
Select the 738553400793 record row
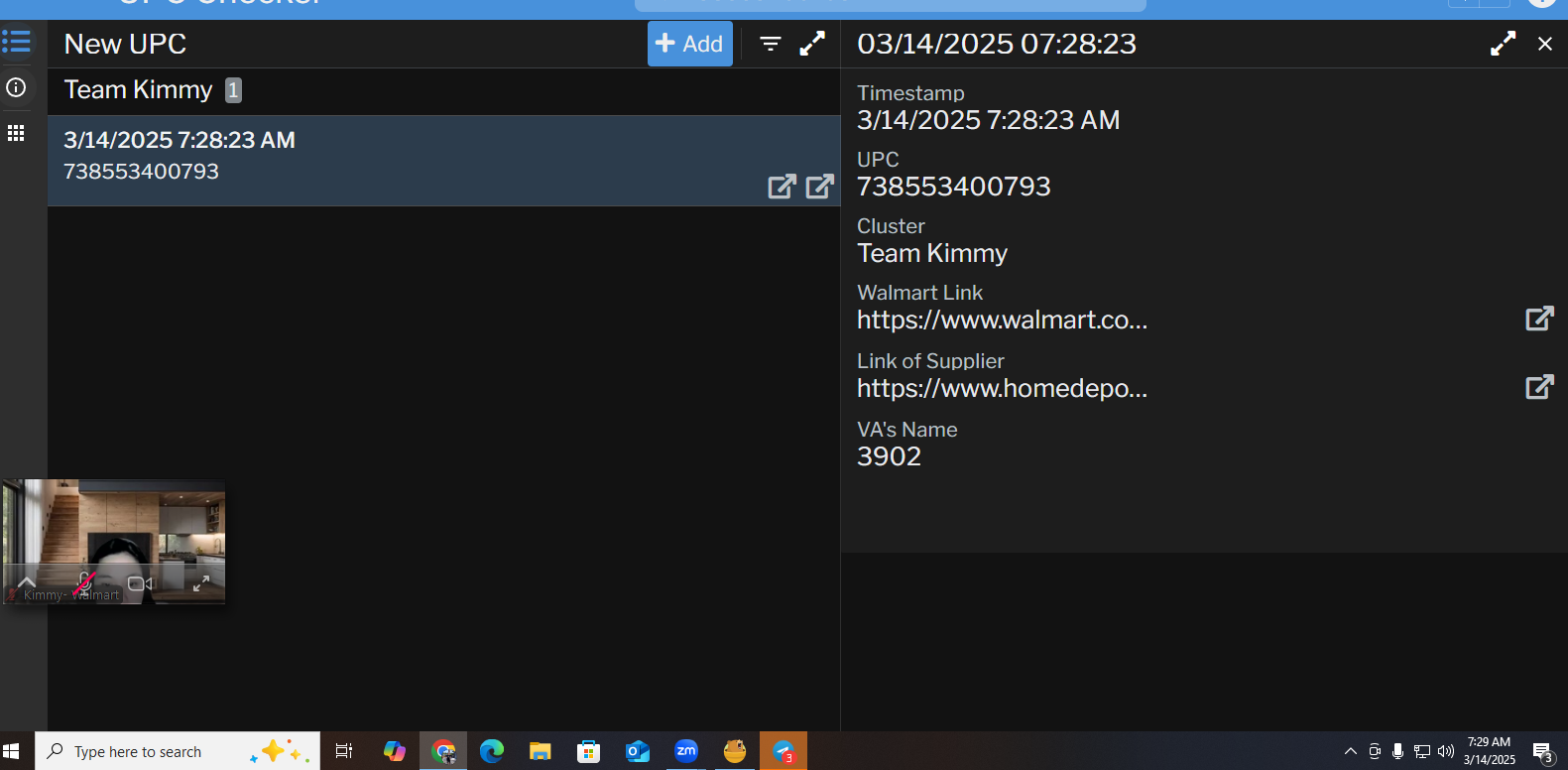pos(444,161)
